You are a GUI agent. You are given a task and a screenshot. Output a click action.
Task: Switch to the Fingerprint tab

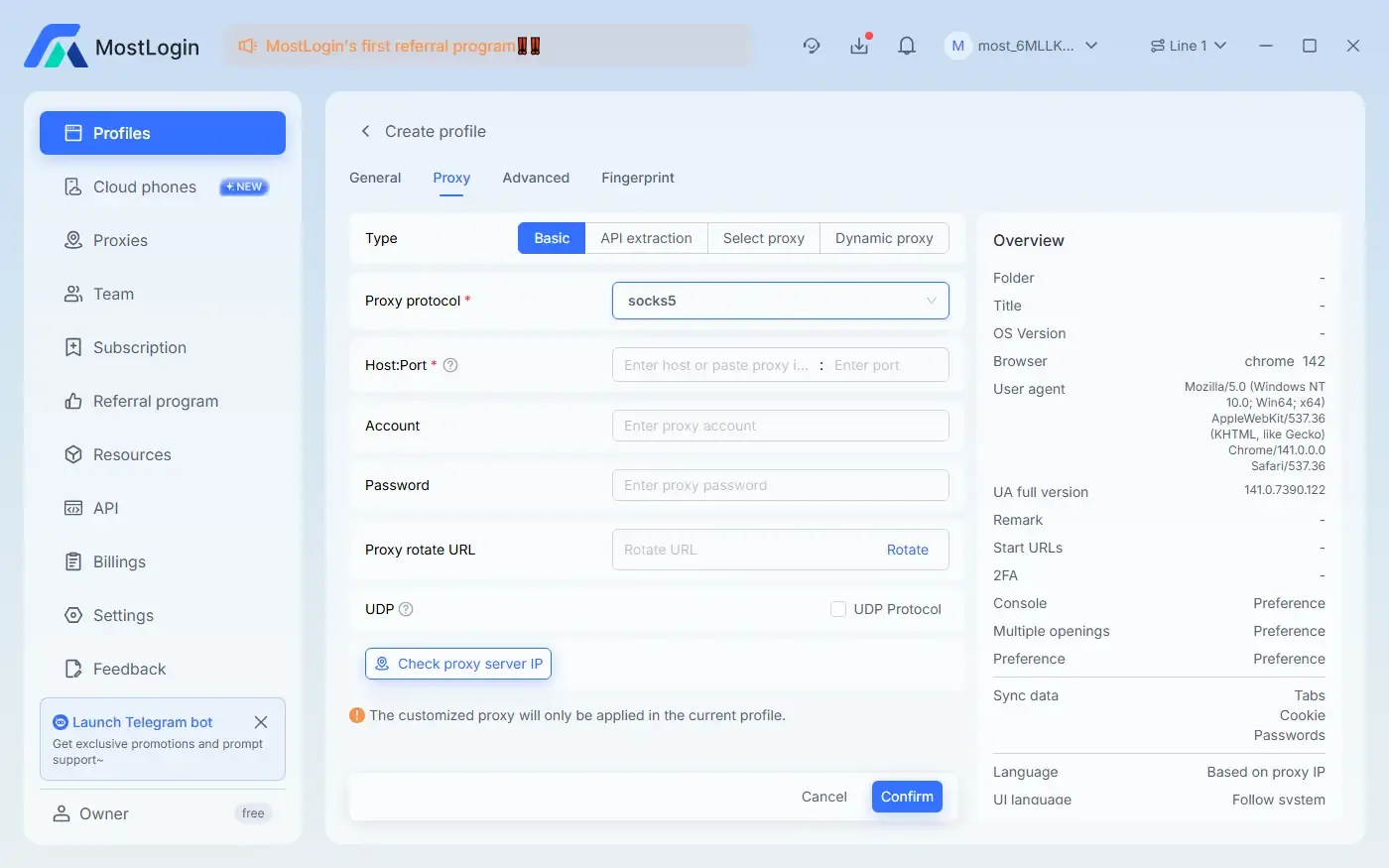(638, 178)
